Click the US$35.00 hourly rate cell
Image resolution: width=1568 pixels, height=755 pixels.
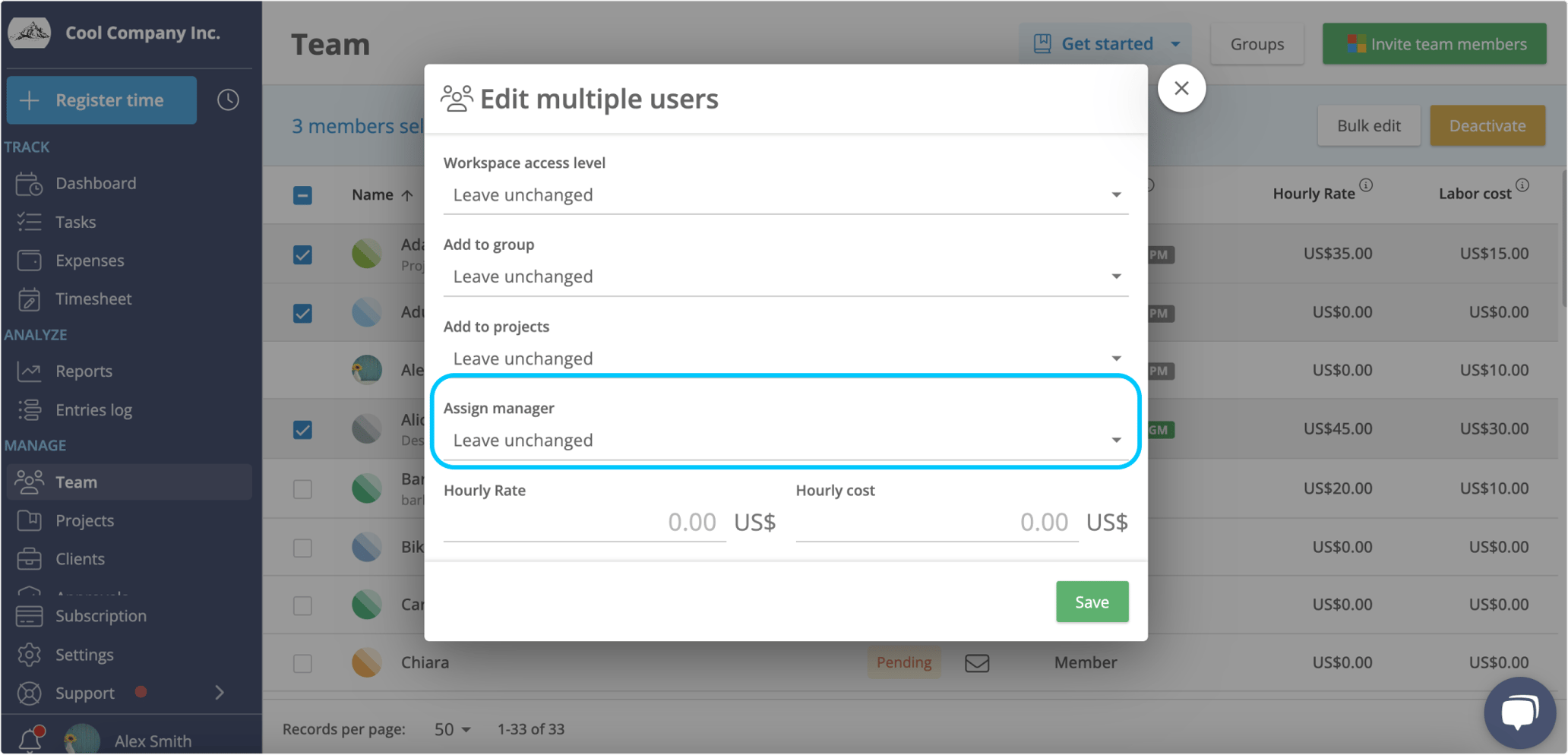[1338, 254]
